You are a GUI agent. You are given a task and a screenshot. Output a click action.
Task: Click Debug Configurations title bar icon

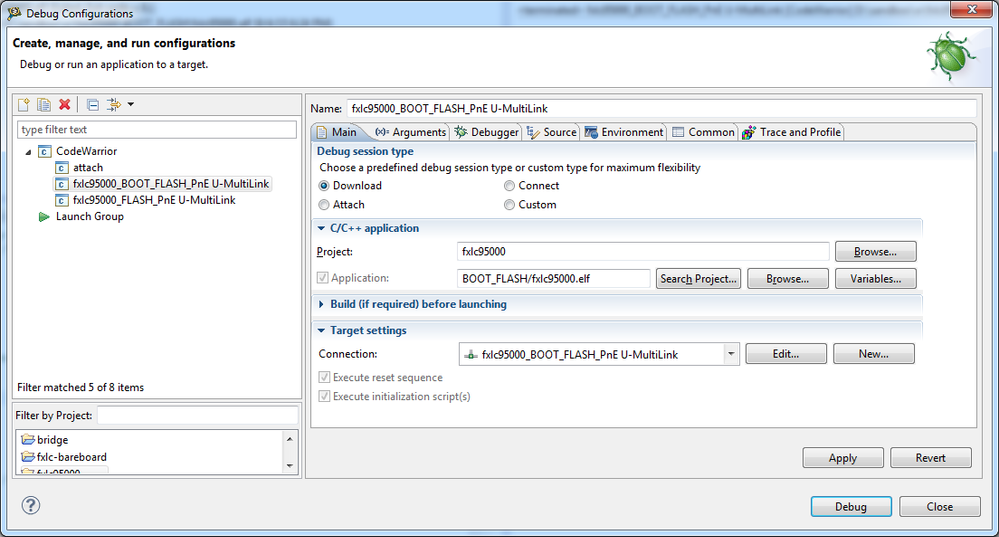click(x=14, y=13)
